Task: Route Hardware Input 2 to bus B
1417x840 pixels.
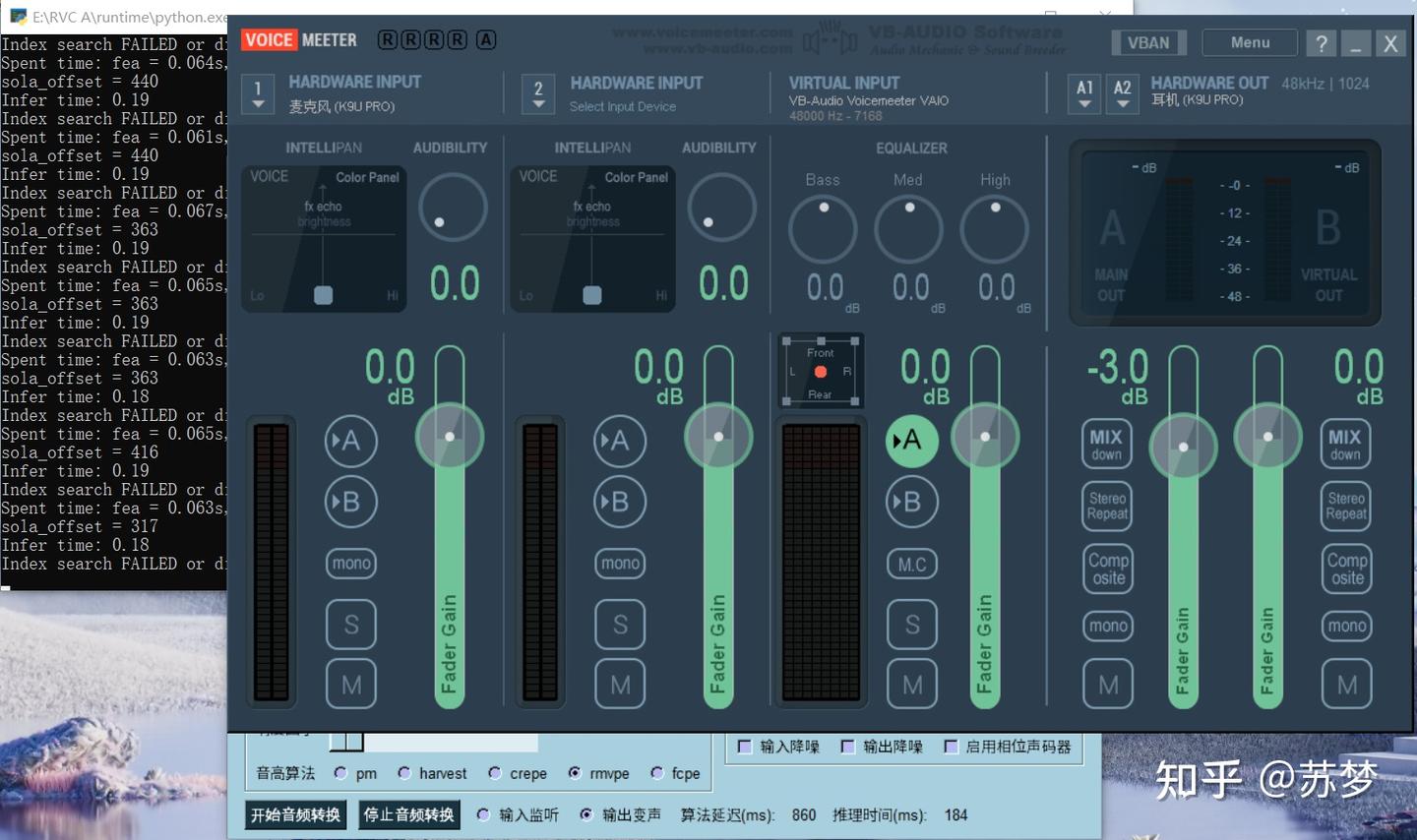Action: coord(620,502)
